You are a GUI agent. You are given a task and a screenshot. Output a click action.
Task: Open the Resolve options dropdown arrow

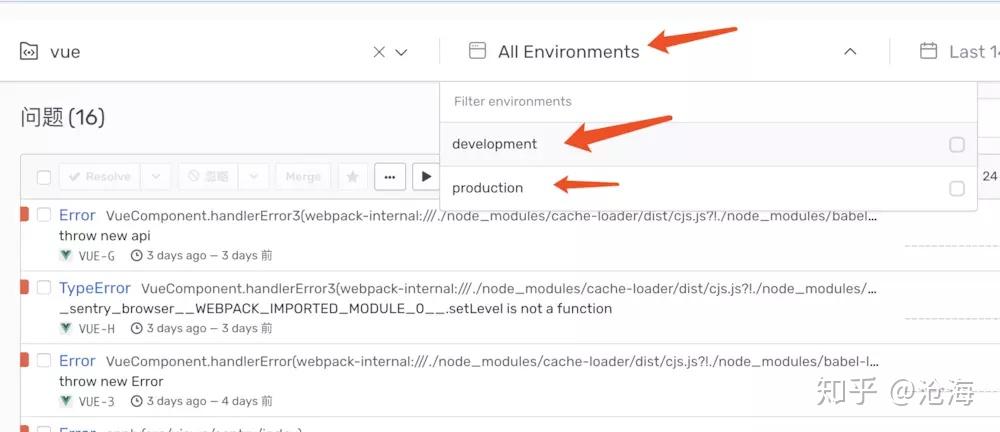pos(155,177)
